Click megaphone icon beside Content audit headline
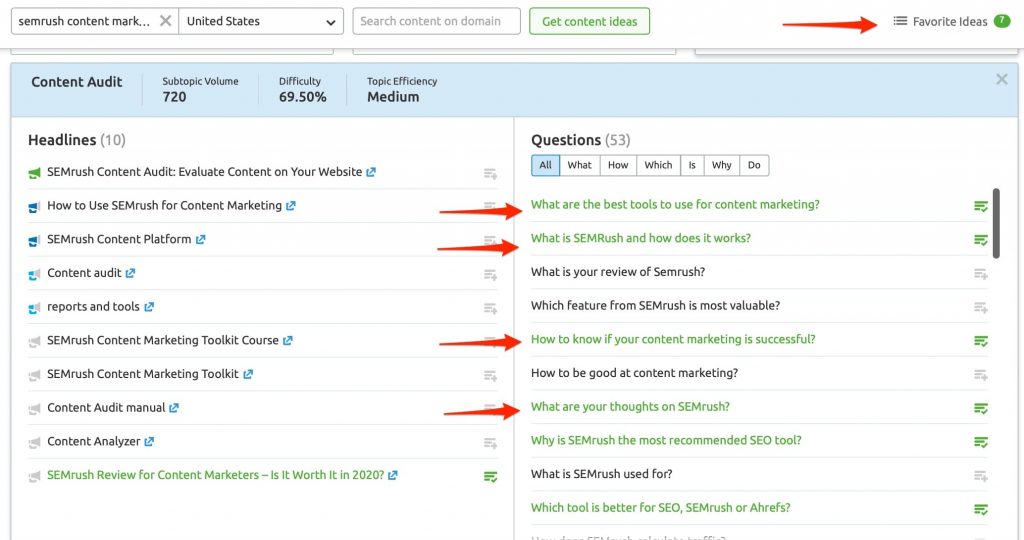Viewport: 1024px width, 540px height. pyautogui.click(x=35, y=274)
